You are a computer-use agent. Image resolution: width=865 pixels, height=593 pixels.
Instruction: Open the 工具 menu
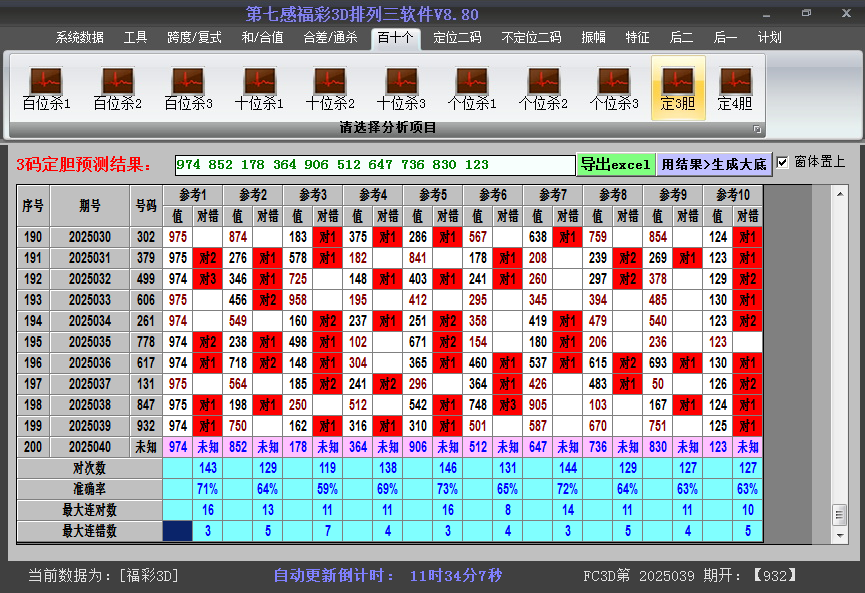[x=135, y=38]
